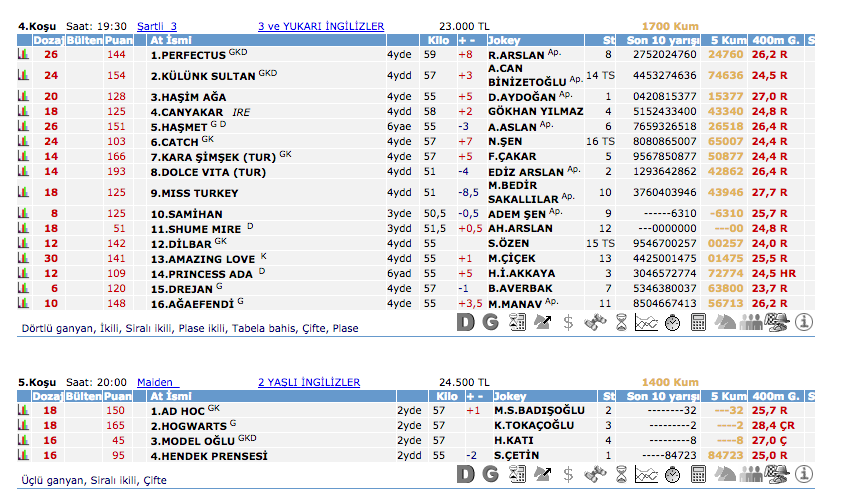Click the people group icon in race 5

pos(751,474)
